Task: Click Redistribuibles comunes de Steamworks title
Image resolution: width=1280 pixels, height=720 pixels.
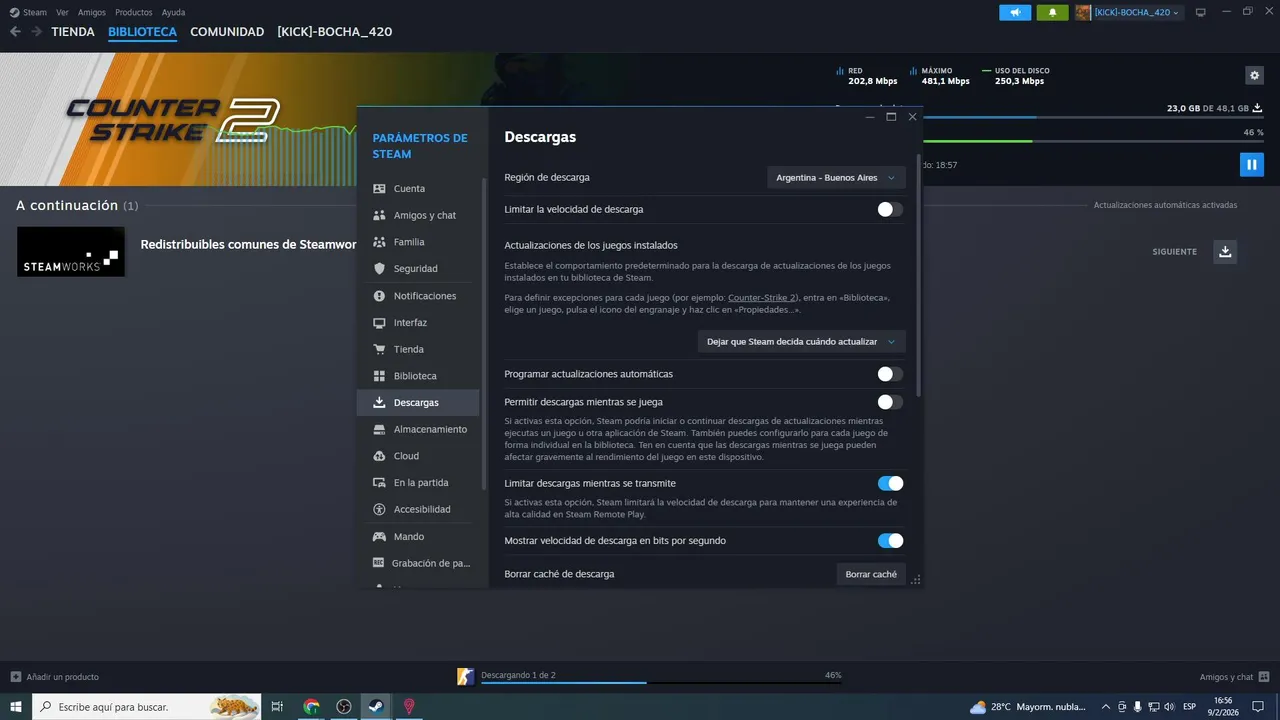Action: pos(249,244)
